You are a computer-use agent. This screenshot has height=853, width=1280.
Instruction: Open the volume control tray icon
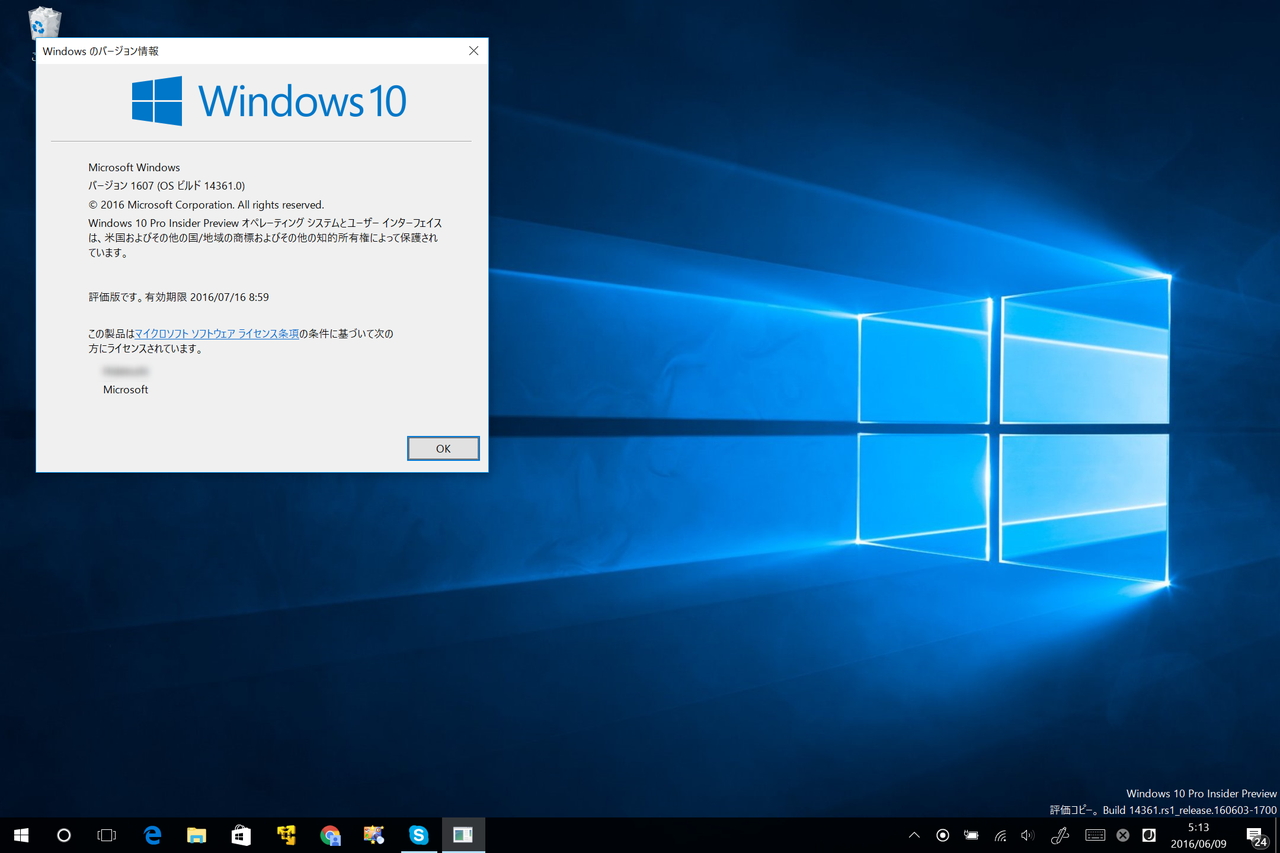coord(1028,835)
